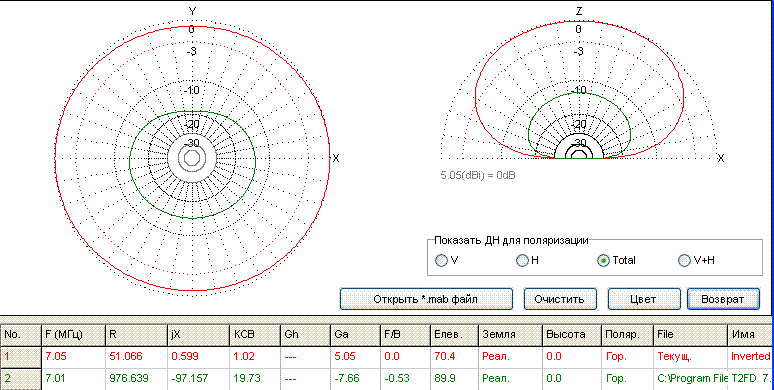The image size is (774, 390).
Task: Click the Inverted name cell
Action: 750,356
